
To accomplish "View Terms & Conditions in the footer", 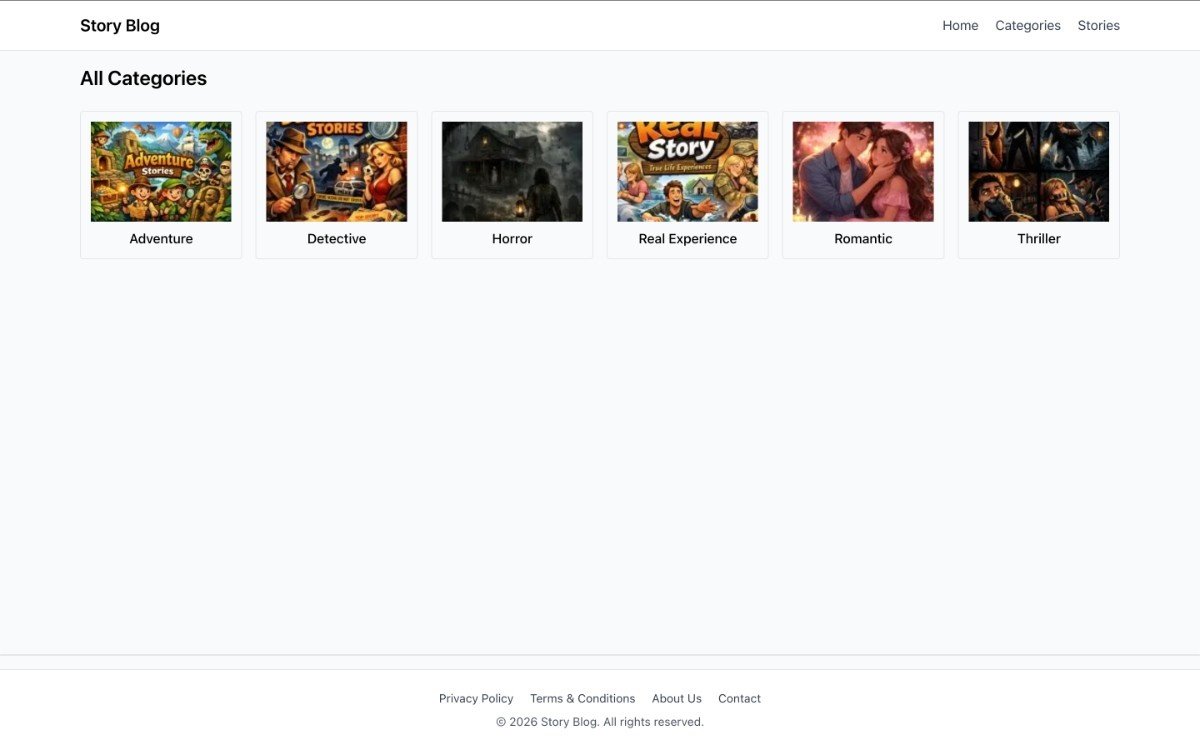I will [582, 699].
